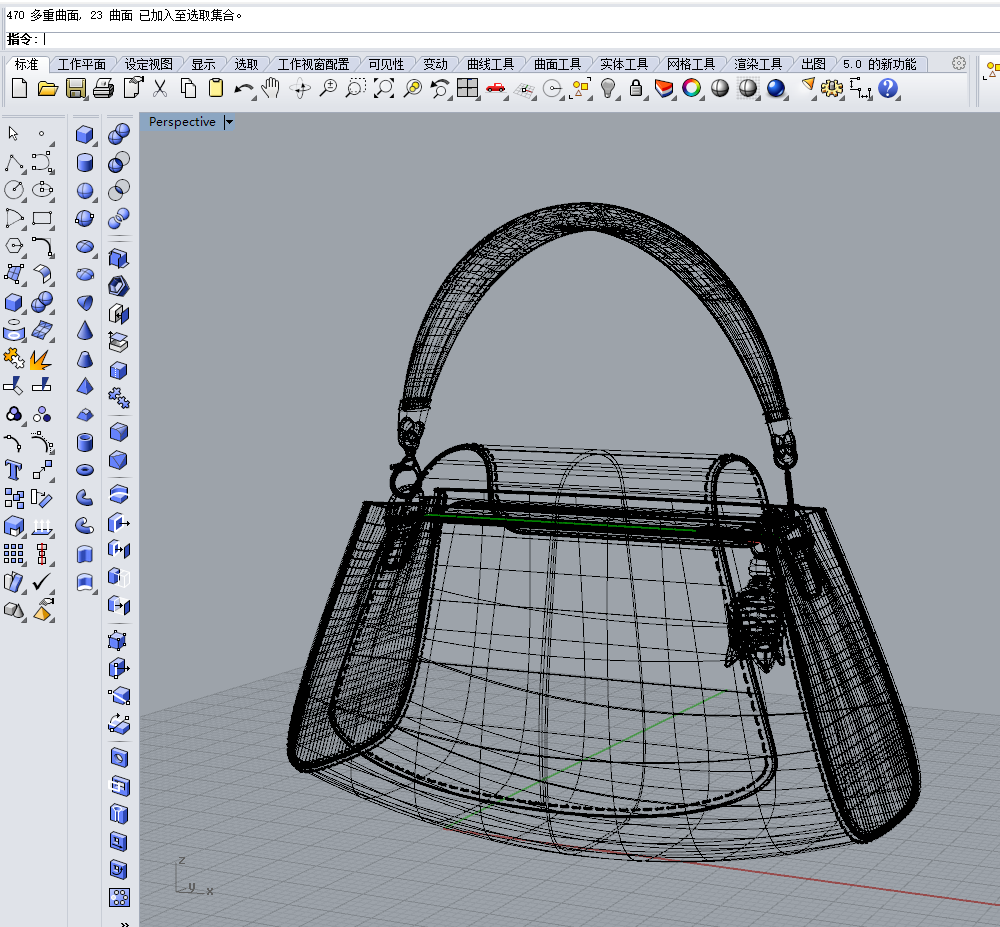Open the Perspective viewport dropdown arrow
The width and height of the screenshot is (1000, 927).
(x=230, y=122)
